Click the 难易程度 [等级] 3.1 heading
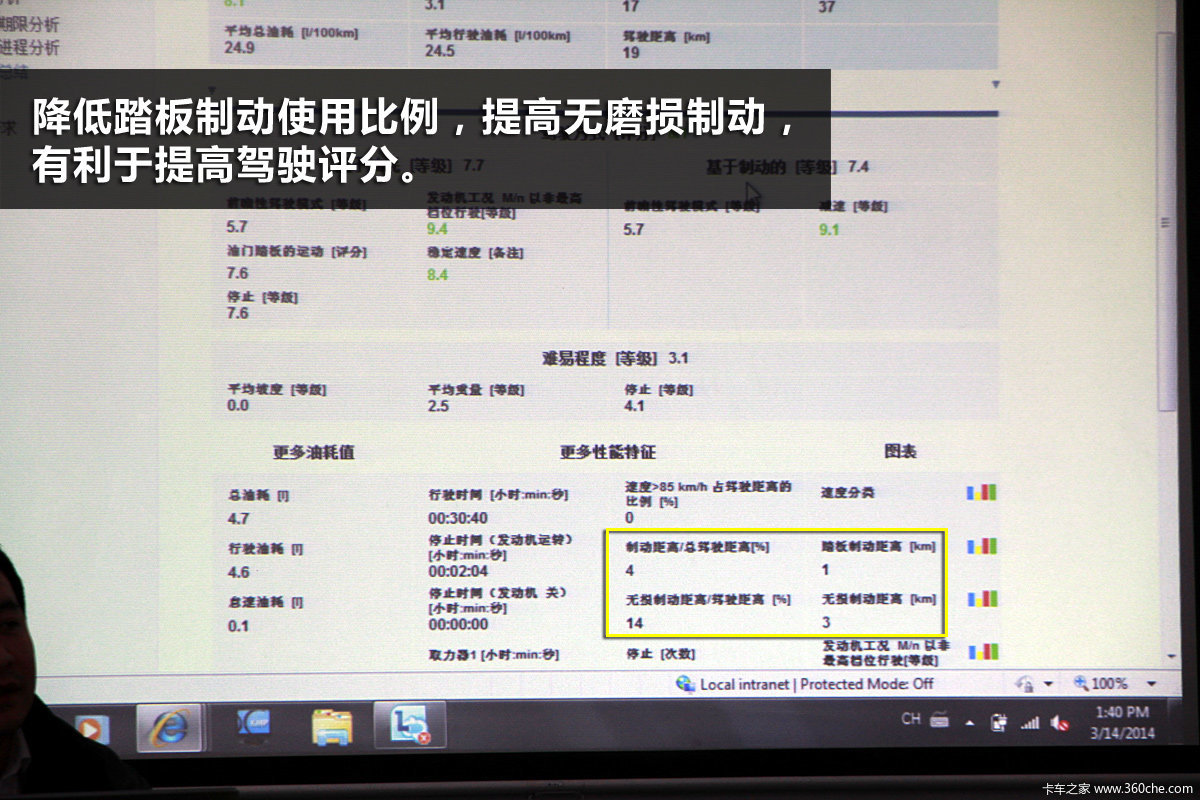This screenshot has height=800, width=1200. tap(614, 357)
